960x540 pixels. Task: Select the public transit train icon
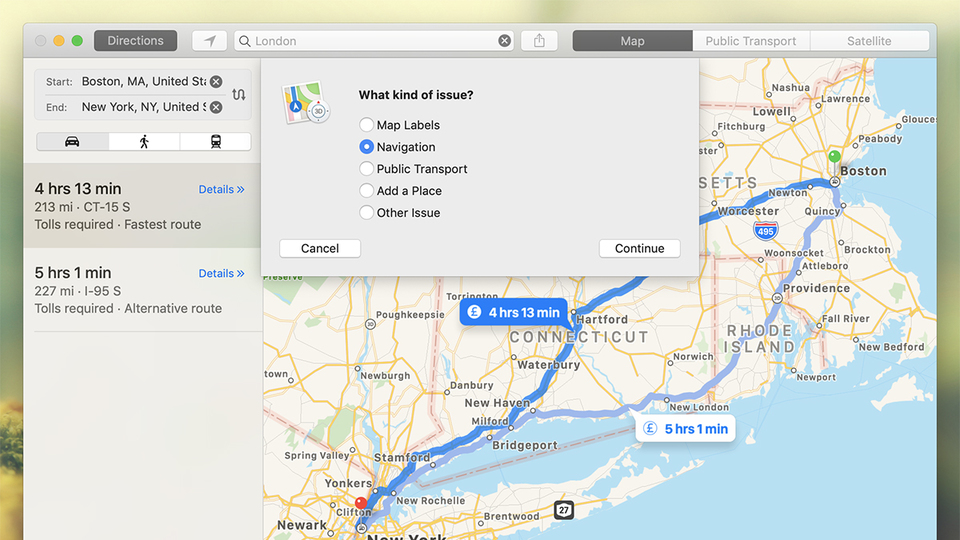coord(216,141)
